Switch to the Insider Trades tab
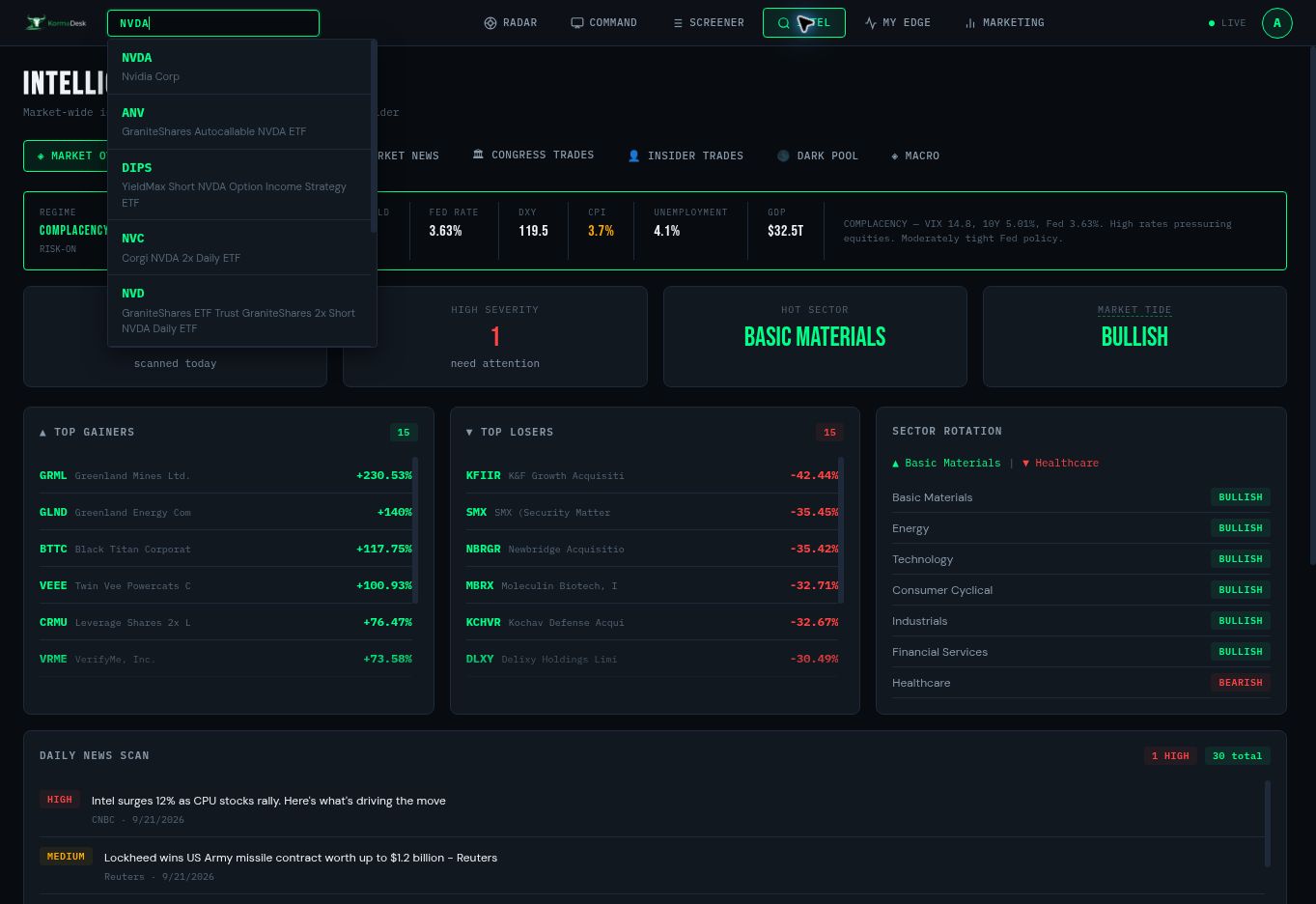This screenshot has height=904, width=1316. (686, 155)
